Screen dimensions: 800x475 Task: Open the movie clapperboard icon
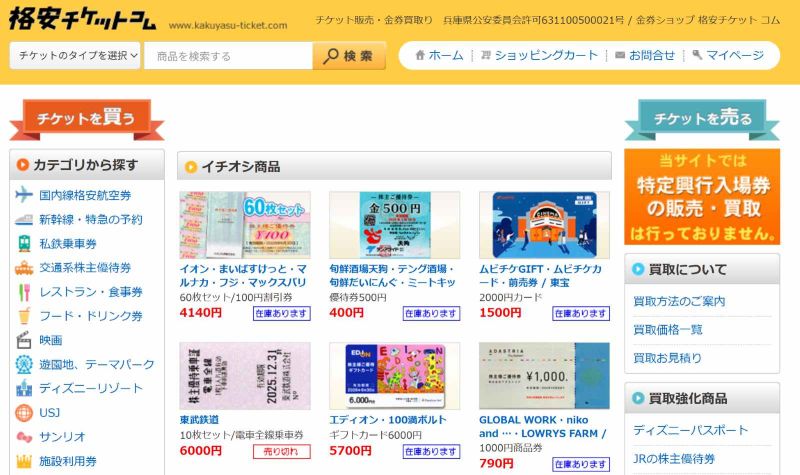(23, 340)
